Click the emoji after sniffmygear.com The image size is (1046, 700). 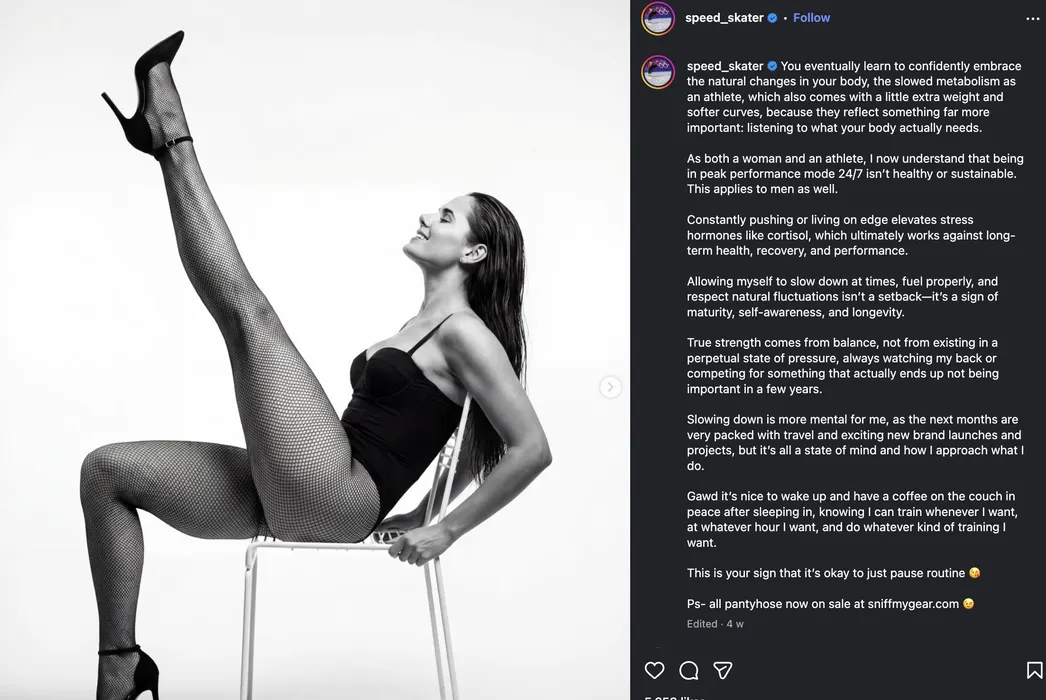click(968, 604)
